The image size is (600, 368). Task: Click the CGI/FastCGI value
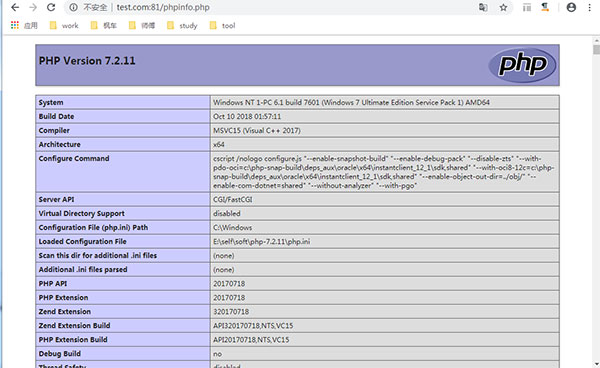(233, 199)
